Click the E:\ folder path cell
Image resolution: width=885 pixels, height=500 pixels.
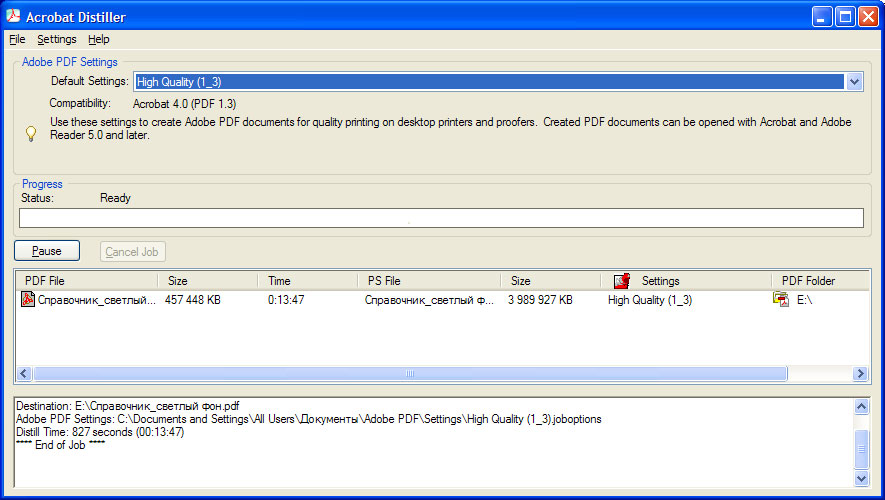(x=804, y=300)
